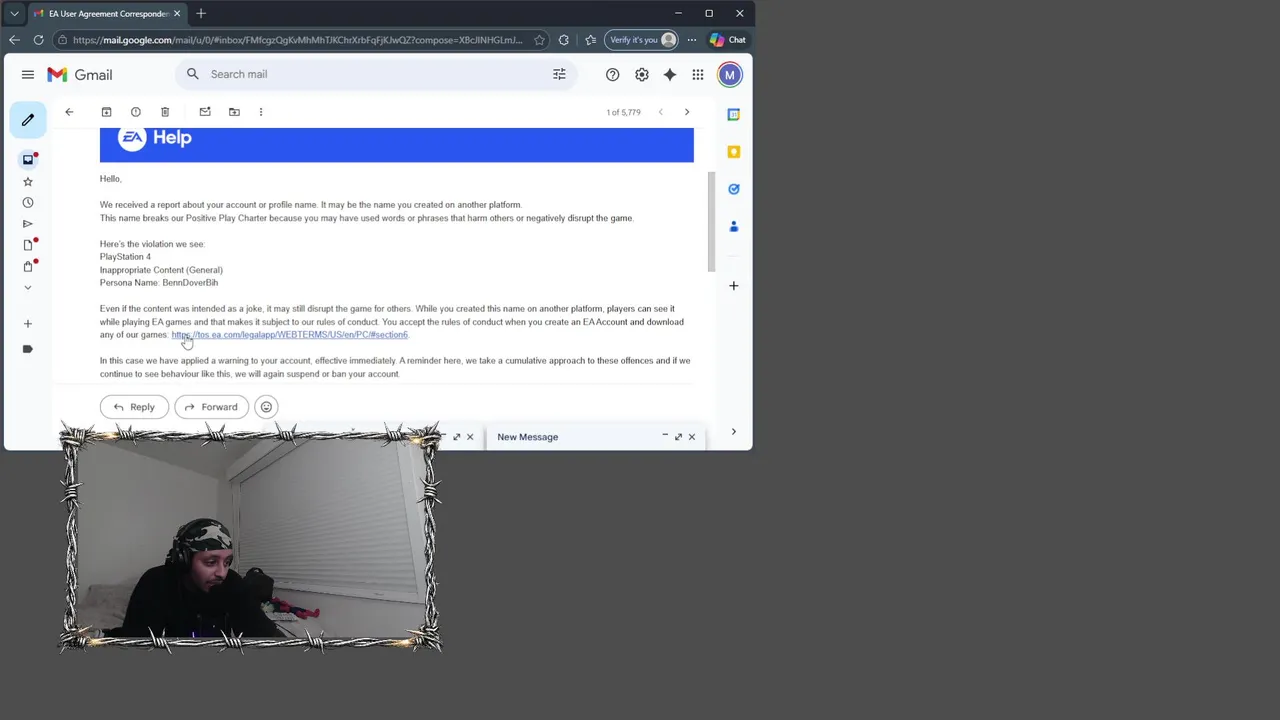Open Google account avatar M
The width and height of the screenshot is (1280, 720).
coord(730,75)
